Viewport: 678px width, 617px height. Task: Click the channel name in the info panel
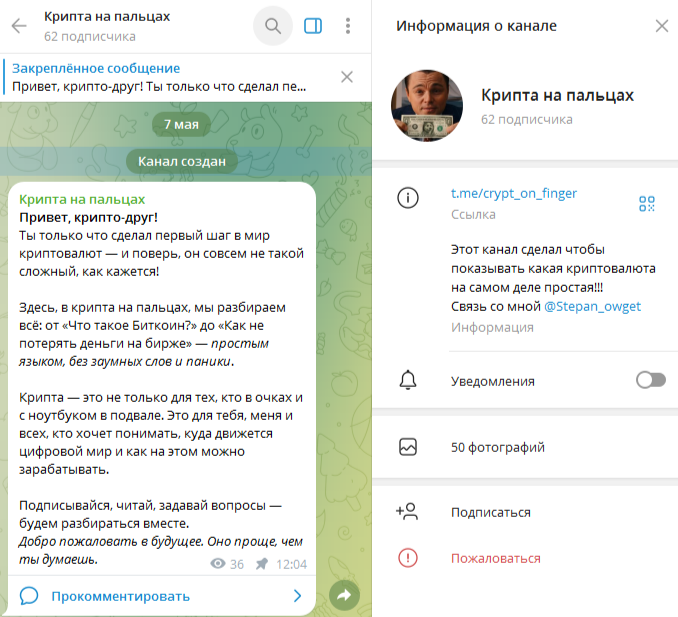tap(557, 95)
